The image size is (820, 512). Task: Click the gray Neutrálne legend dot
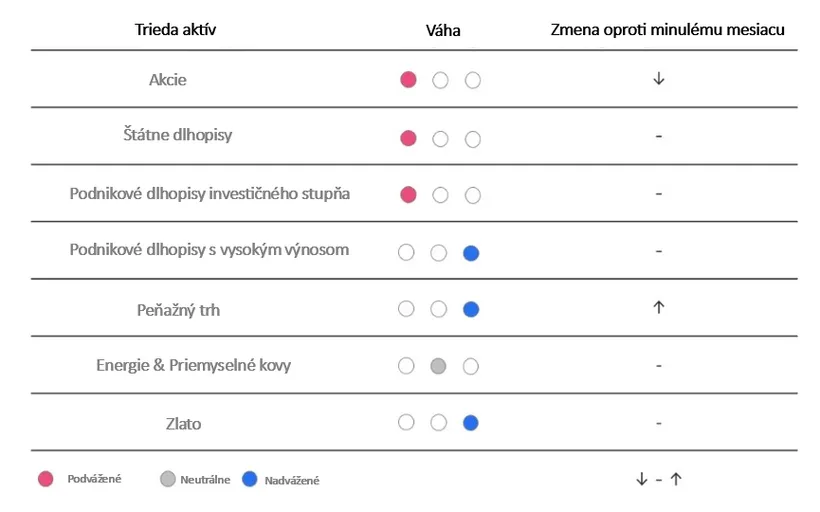click(x=167, y=479)
